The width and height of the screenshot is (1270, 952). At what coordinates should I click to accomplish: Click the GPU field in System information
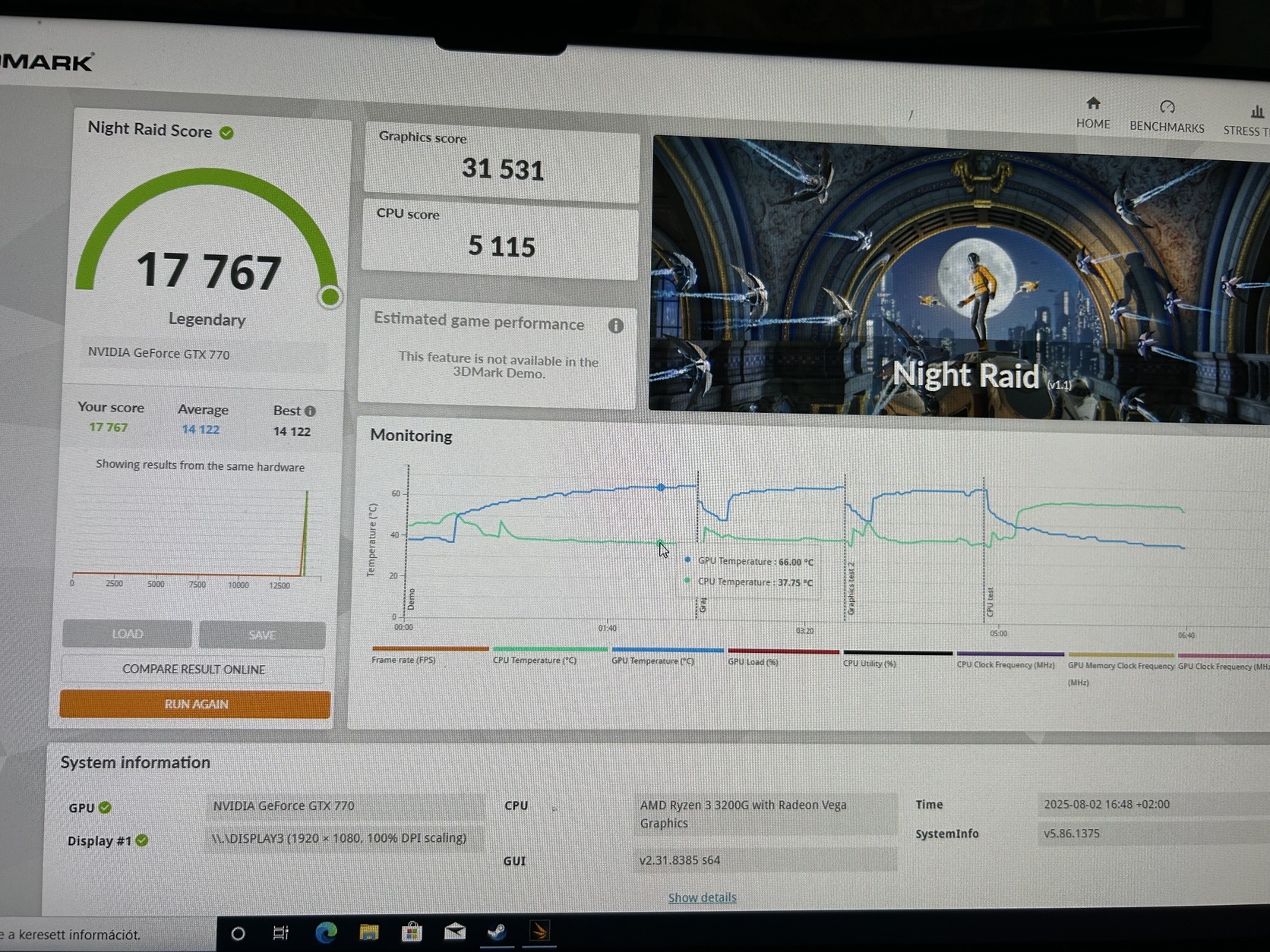click(345, 806)
